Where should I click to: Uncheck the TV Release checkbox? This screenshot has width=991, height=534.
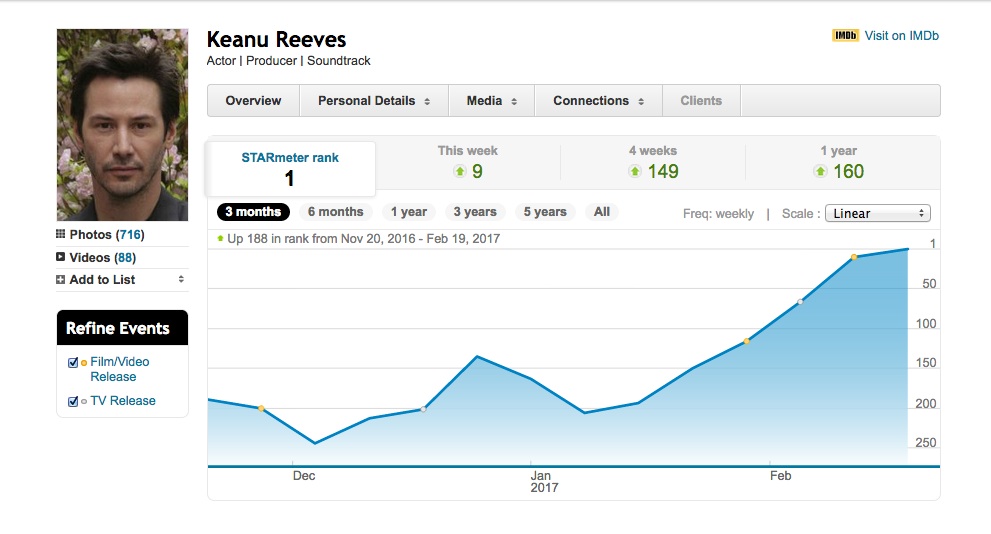click(x=73, y=401)
